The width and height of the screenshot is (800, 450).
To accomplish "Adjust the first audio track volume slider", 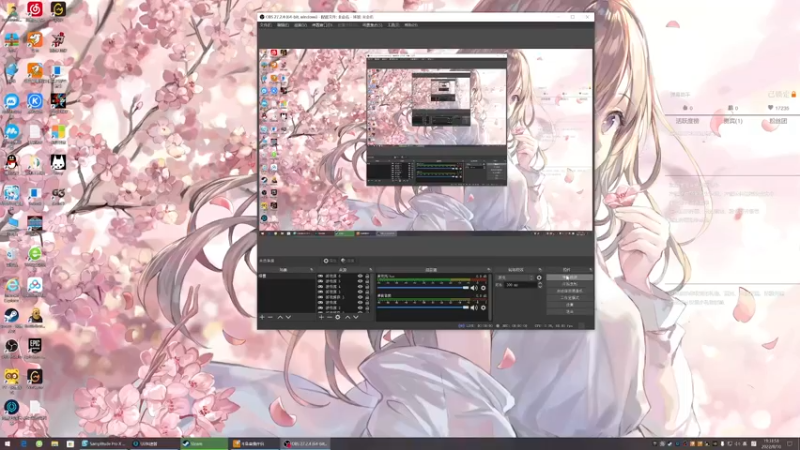I will pos(423,288).
